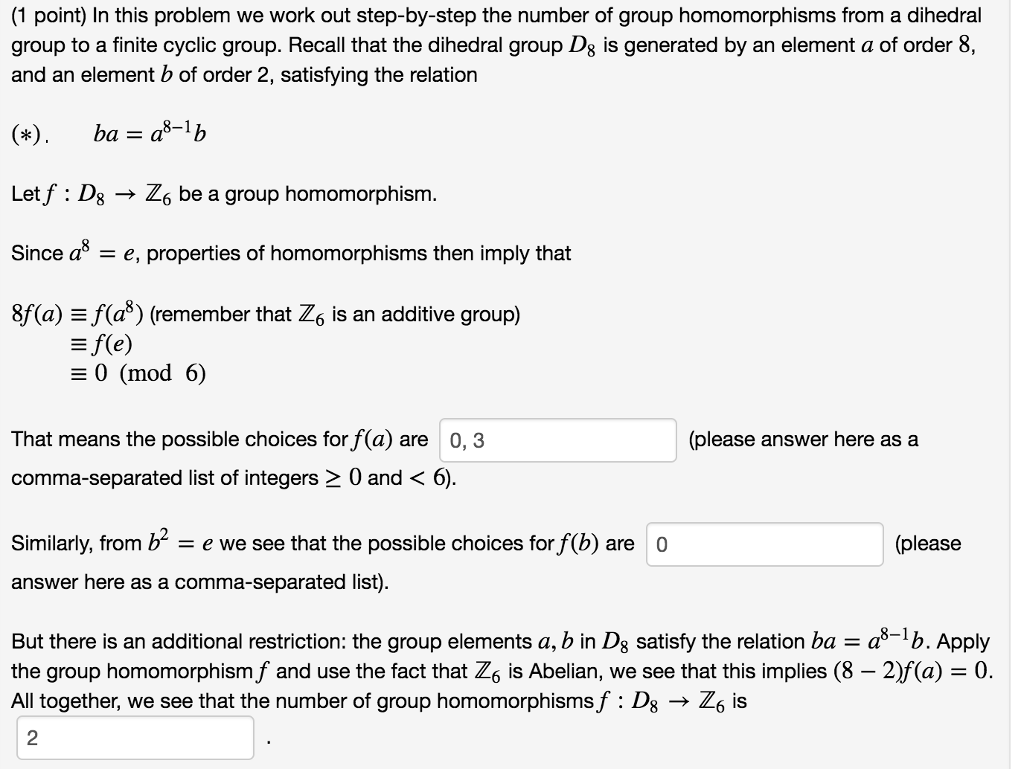Click the f(a) answer input containing 0, 3
This screenshot has height=769, width=1024.
555,440
